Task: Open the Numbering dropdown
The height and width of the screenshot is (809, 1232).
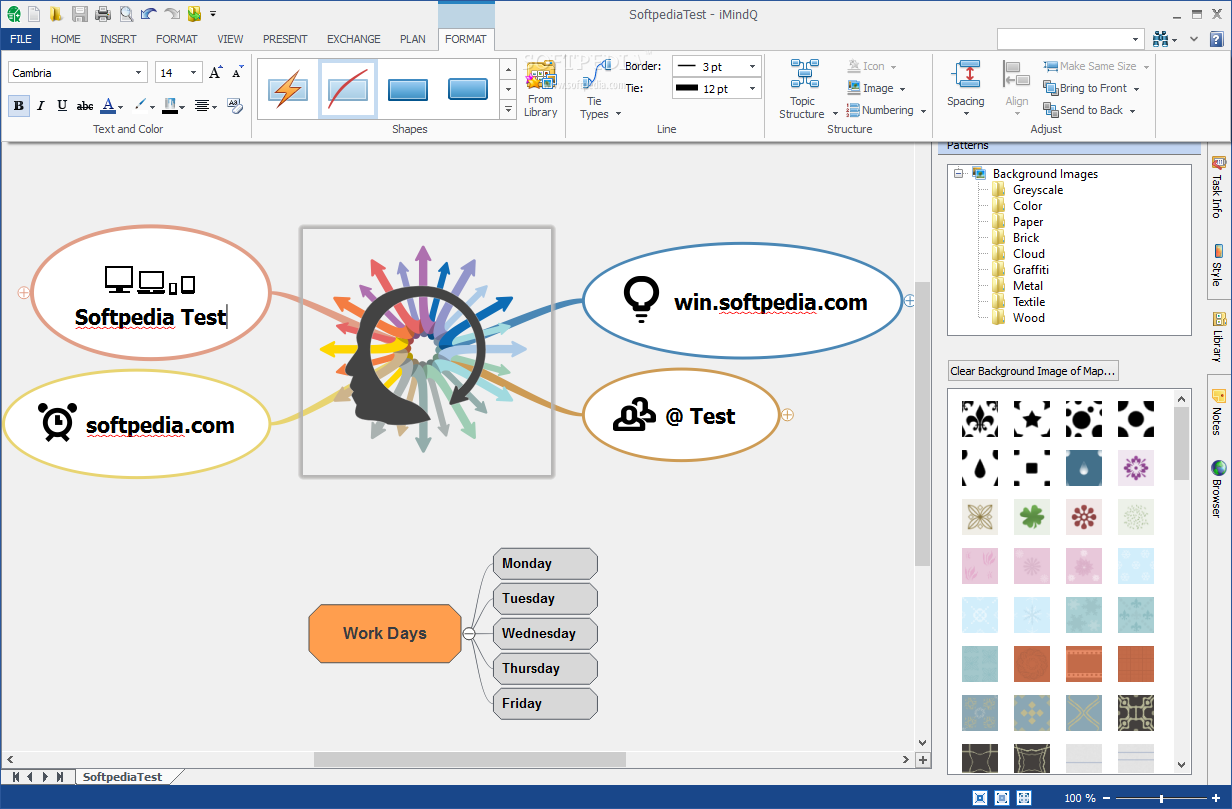Action: click(x=886, y=110)
